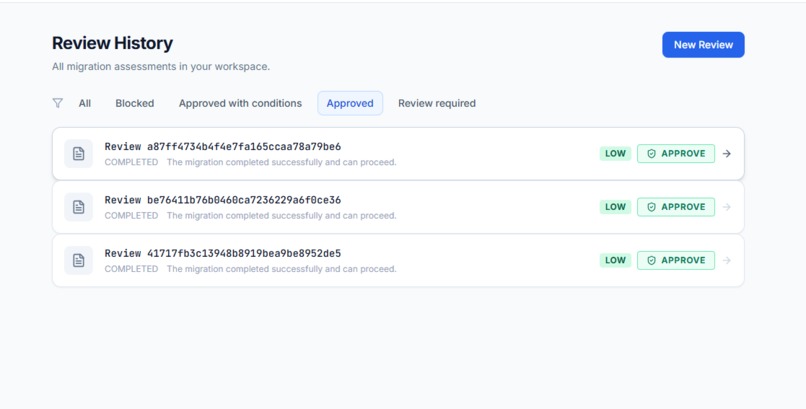Open Review be76411b76b0460ca7236229a6f0ce36 title
This screenshot has width=806, height=409.
pos(223,200)
